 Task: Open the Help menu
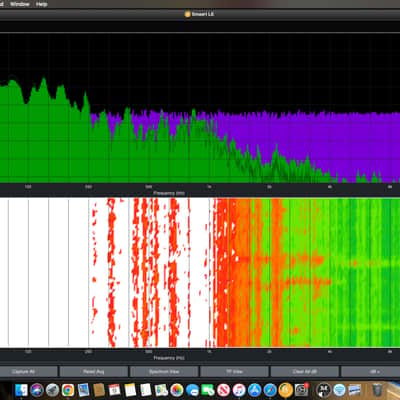[x=41, y=4]
